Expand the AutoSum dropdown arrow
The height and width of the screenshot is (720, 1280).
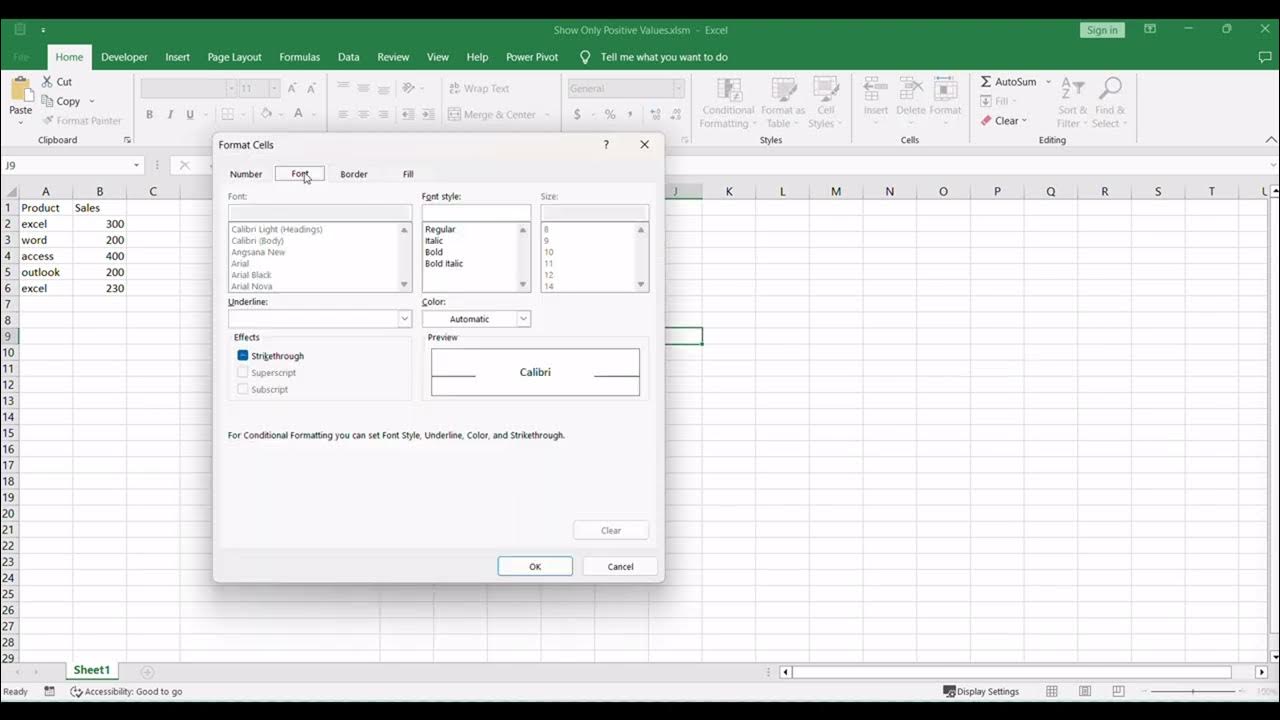coord(1048,82)
